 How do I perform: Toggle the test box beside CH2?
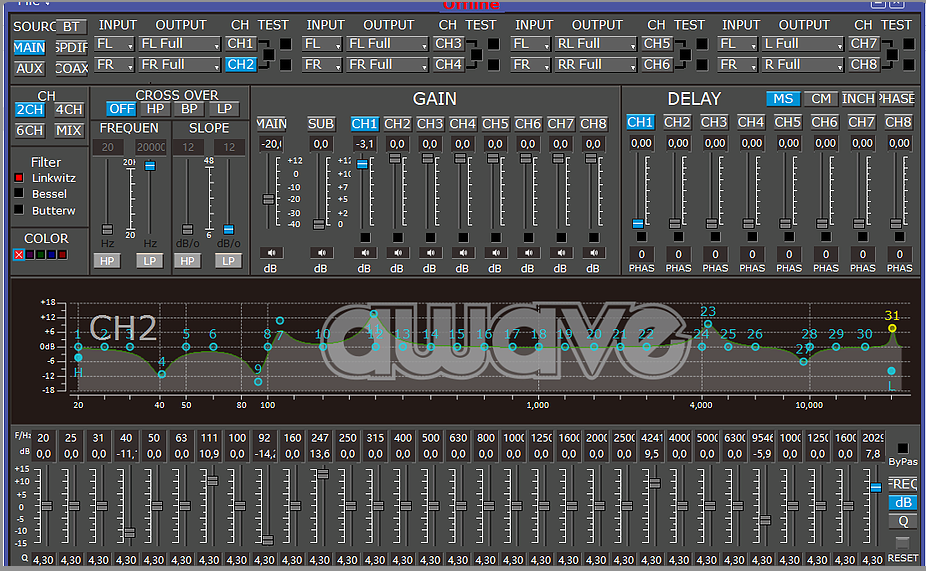[285, 64]
